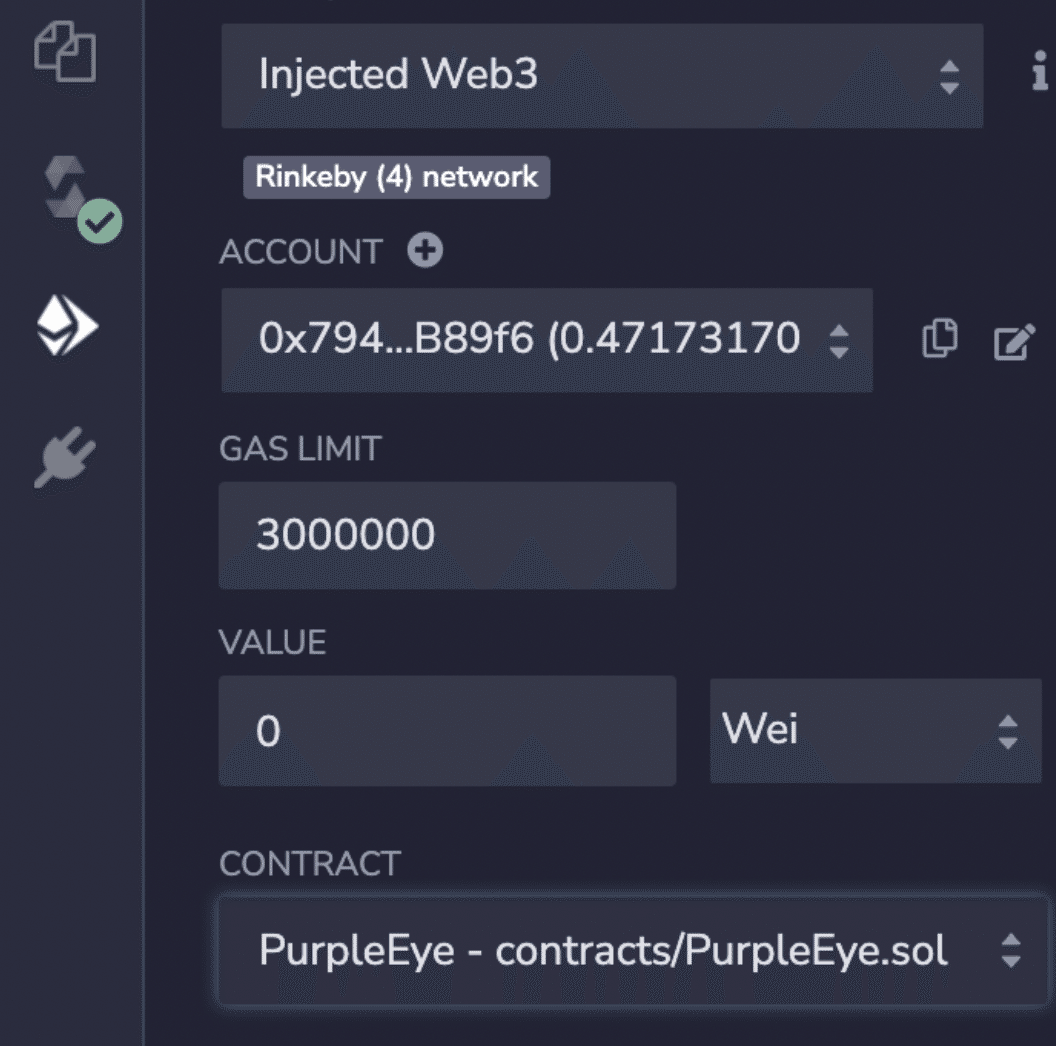Screen dimensions: 1056x1046
Task: Expand the PurpleEye contract selector
Action: (633, 950)
